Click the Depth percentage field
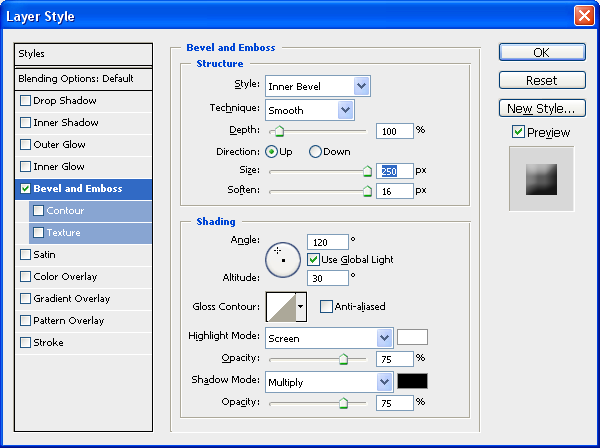The width and height of the screenshot is (600, 448). point(395,131)
